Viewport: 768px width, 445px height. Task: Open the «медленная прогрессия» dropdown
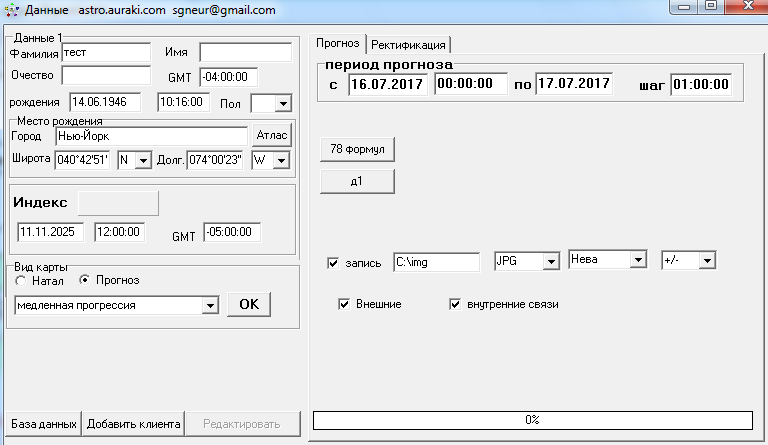pos(209,305)
